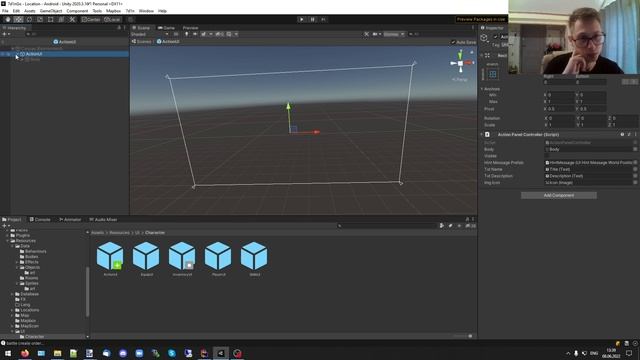Open the Gizmos dropdown in scene view
Viewport: 640px width, 360px height.
pyautogui.click(x=393, y=34)
